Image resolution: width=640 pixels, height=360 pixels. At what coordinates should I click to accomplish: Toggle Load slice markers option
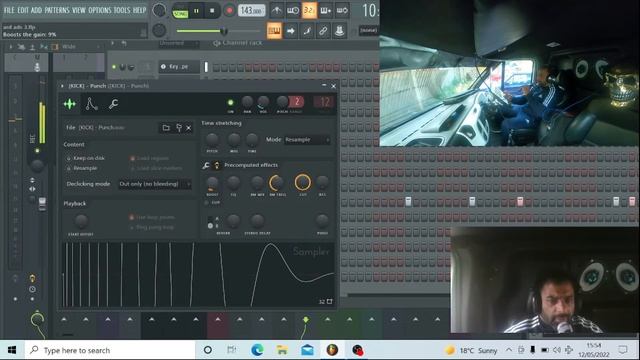coord(156,168)
